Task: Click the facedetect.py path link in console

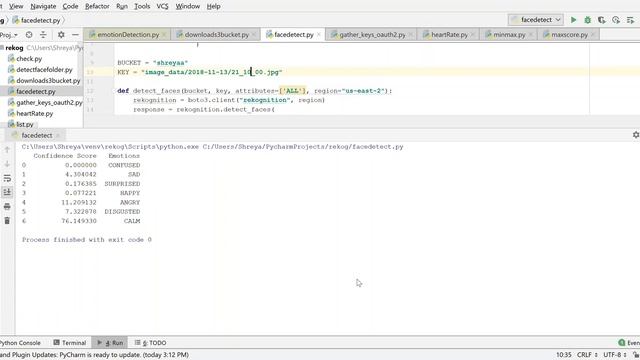Action: [303, 147]
